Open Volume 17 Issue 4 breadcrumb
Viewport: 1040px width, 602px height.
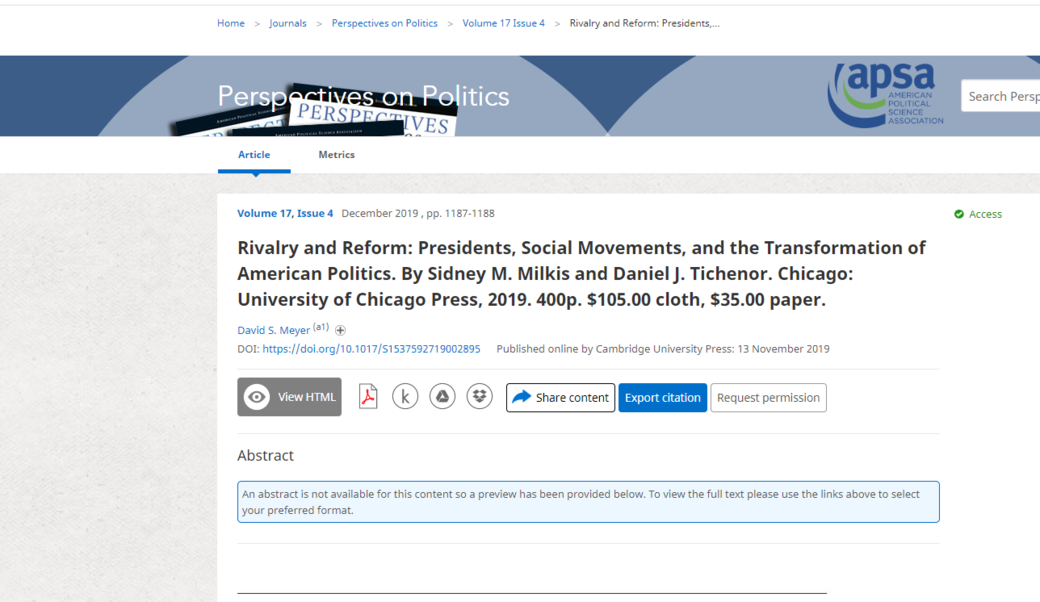click(x=503, y=23)
